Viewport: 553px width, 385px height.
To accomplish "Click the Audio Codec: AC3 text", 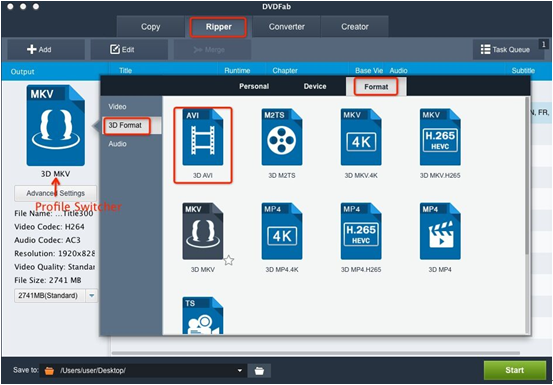I will tap(47, 240).
